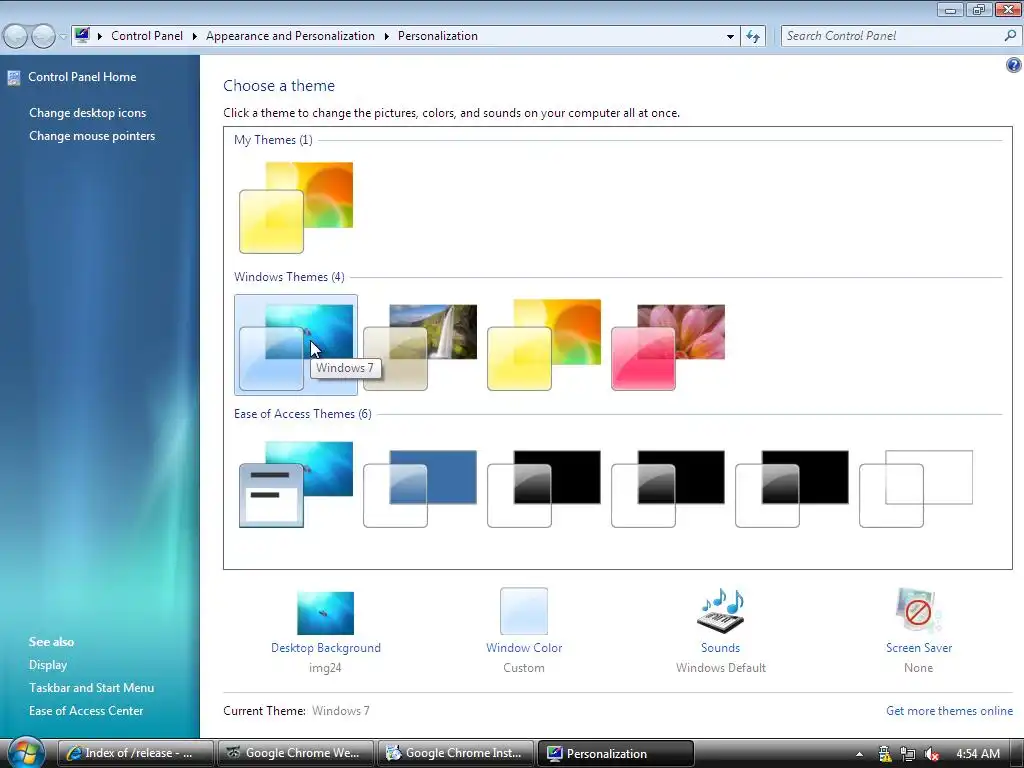The width and height of the screenshot is (1024, 768).
Task: Click the network tray icon
Action: (908, 754)
